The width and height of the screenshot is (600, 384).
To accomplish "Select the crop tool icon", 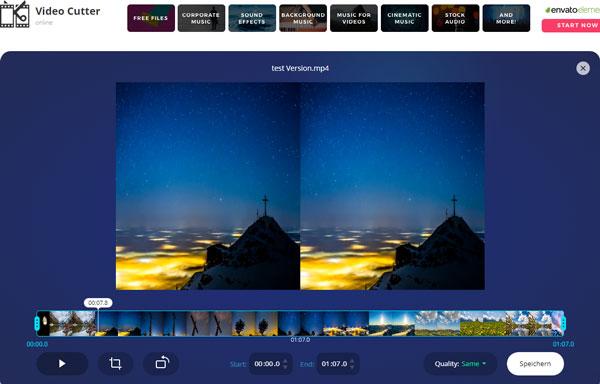I will click(116, 363).
